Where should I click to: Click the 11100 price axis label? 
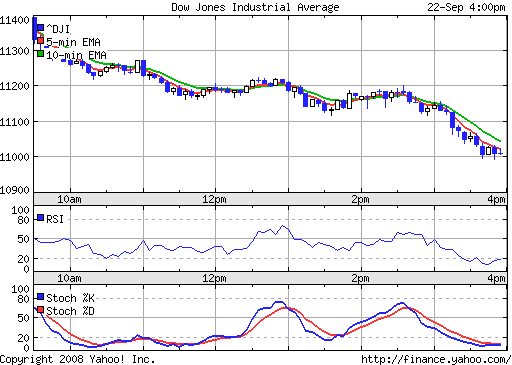(15, 122)
